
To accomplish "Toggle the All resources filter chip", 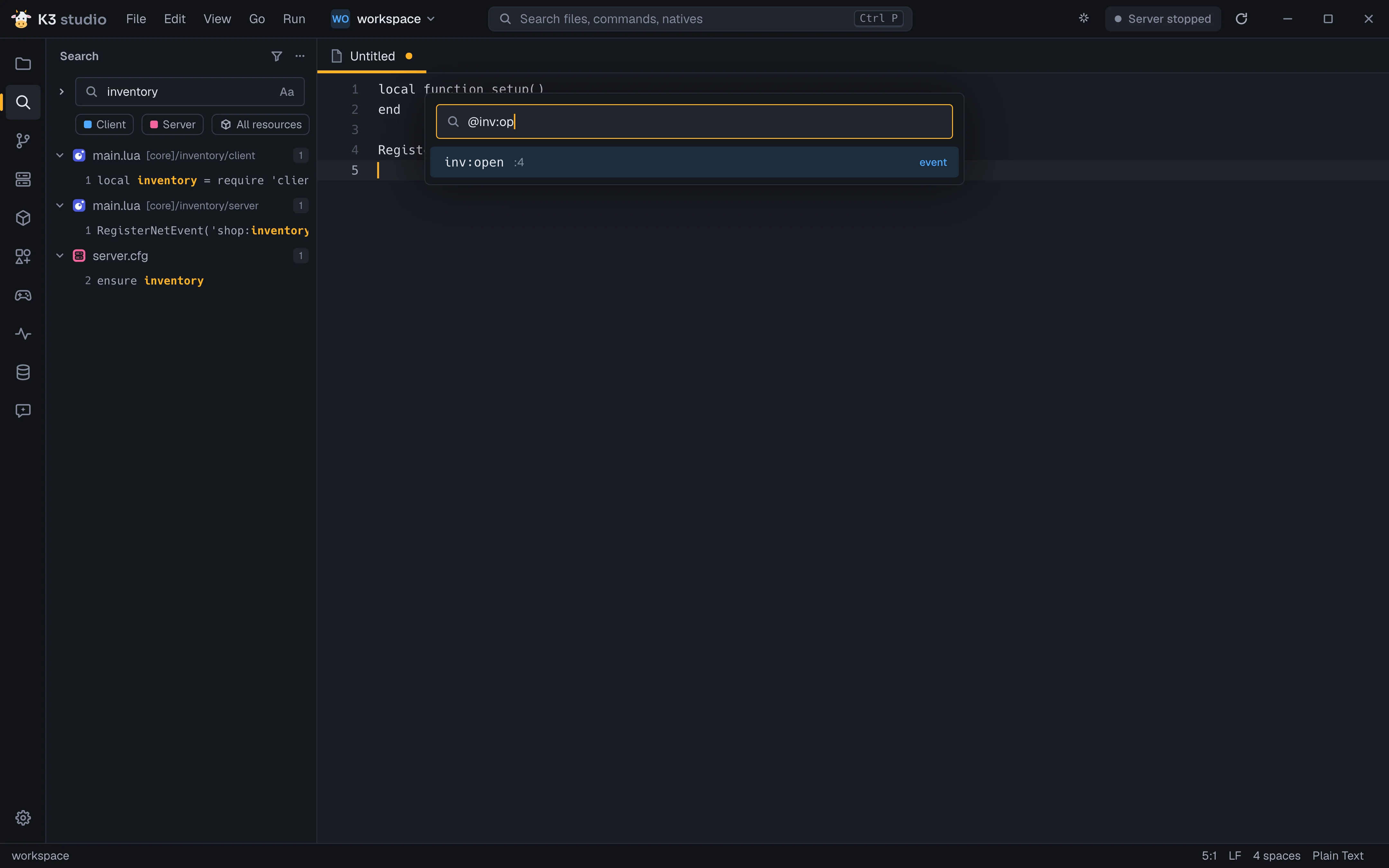I will [x=260, y=125].
